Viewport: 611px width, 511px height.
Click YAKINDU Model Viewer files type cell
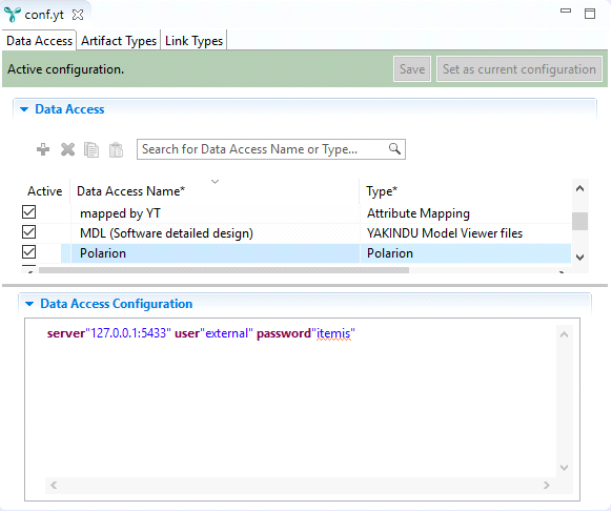(445, 233)
